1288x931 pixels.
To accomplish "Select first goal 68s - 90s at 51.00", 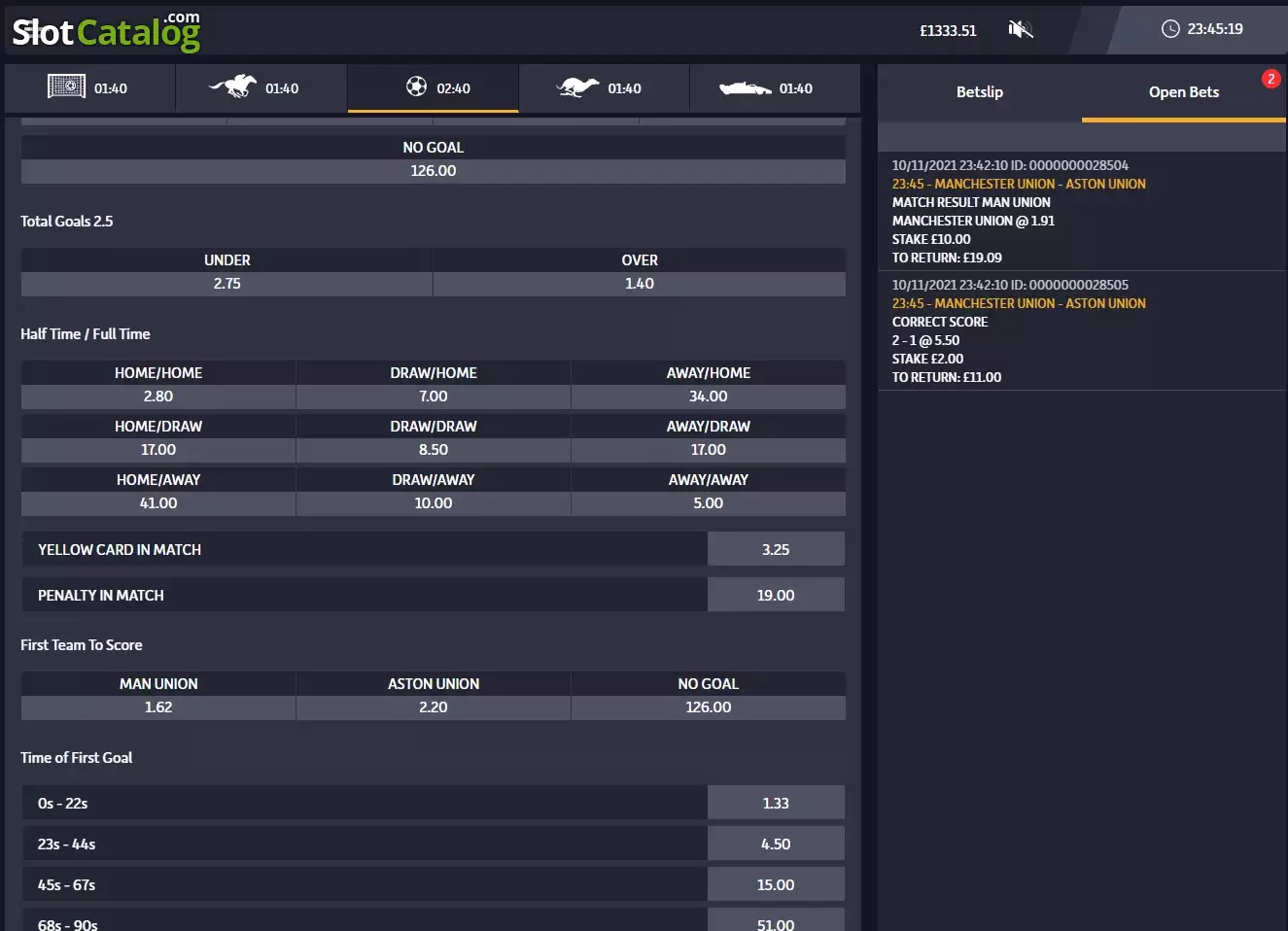I will 776,921.
